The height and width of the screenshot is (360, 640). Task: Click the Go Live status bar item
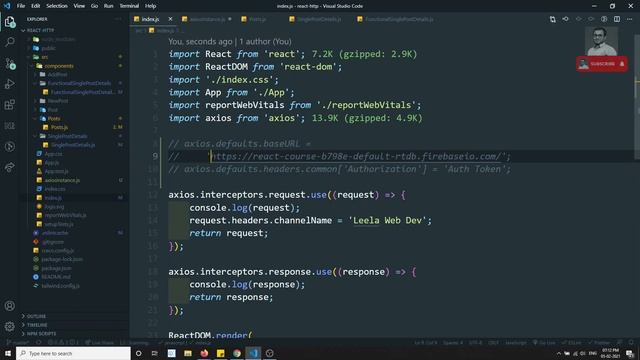pos(544,343)
